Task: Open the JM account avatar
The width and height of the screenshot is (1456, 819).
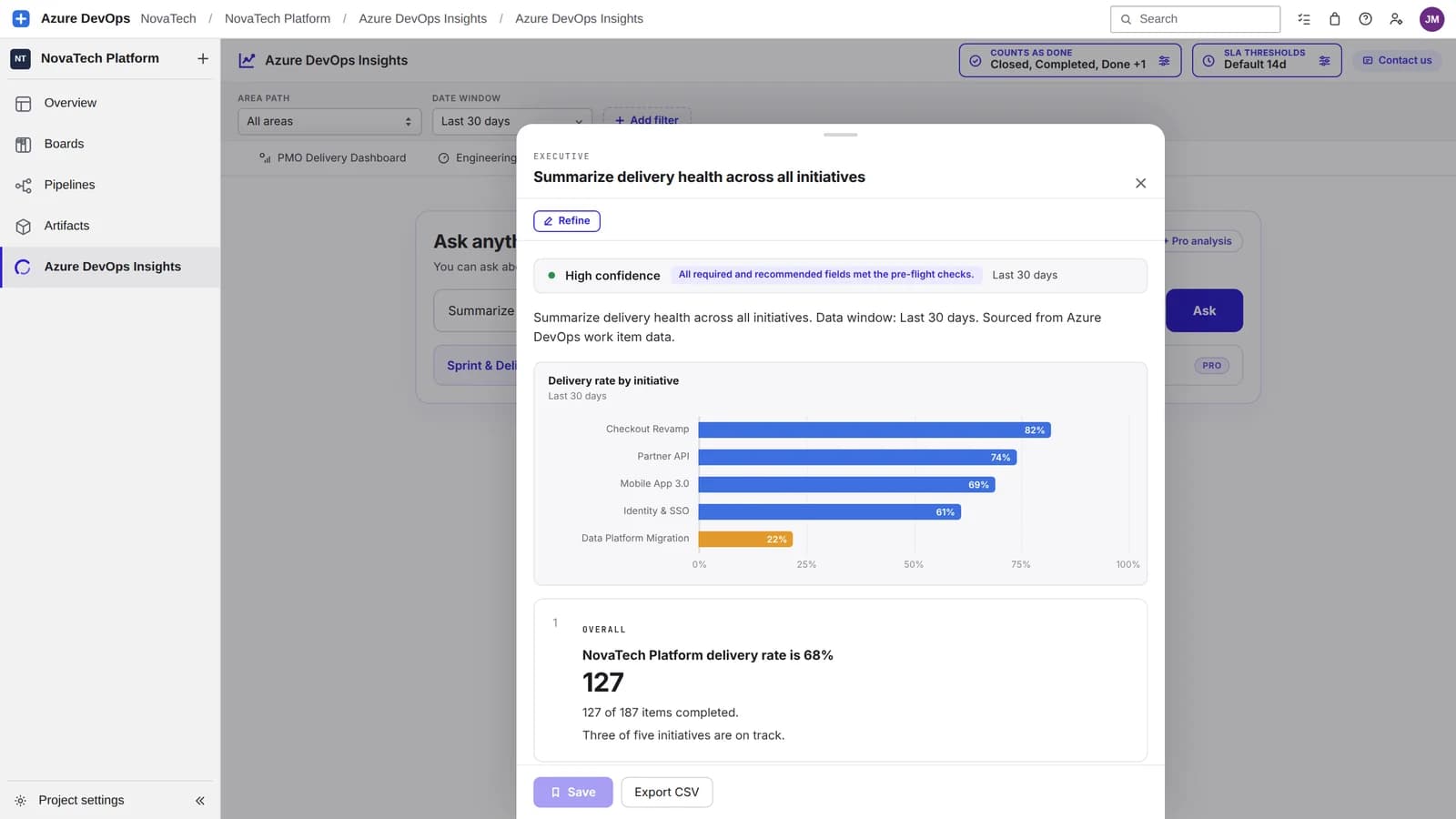Action: pyautogui.click(x=1432, y=19)
